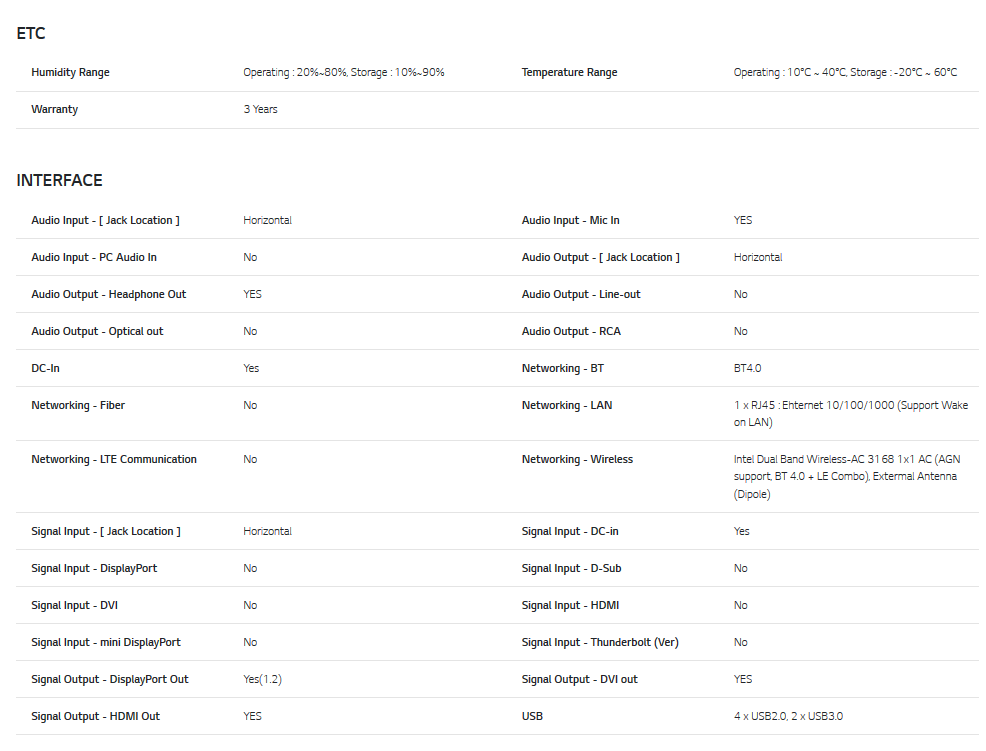Click the Networking - BT label

click(562, 368)
